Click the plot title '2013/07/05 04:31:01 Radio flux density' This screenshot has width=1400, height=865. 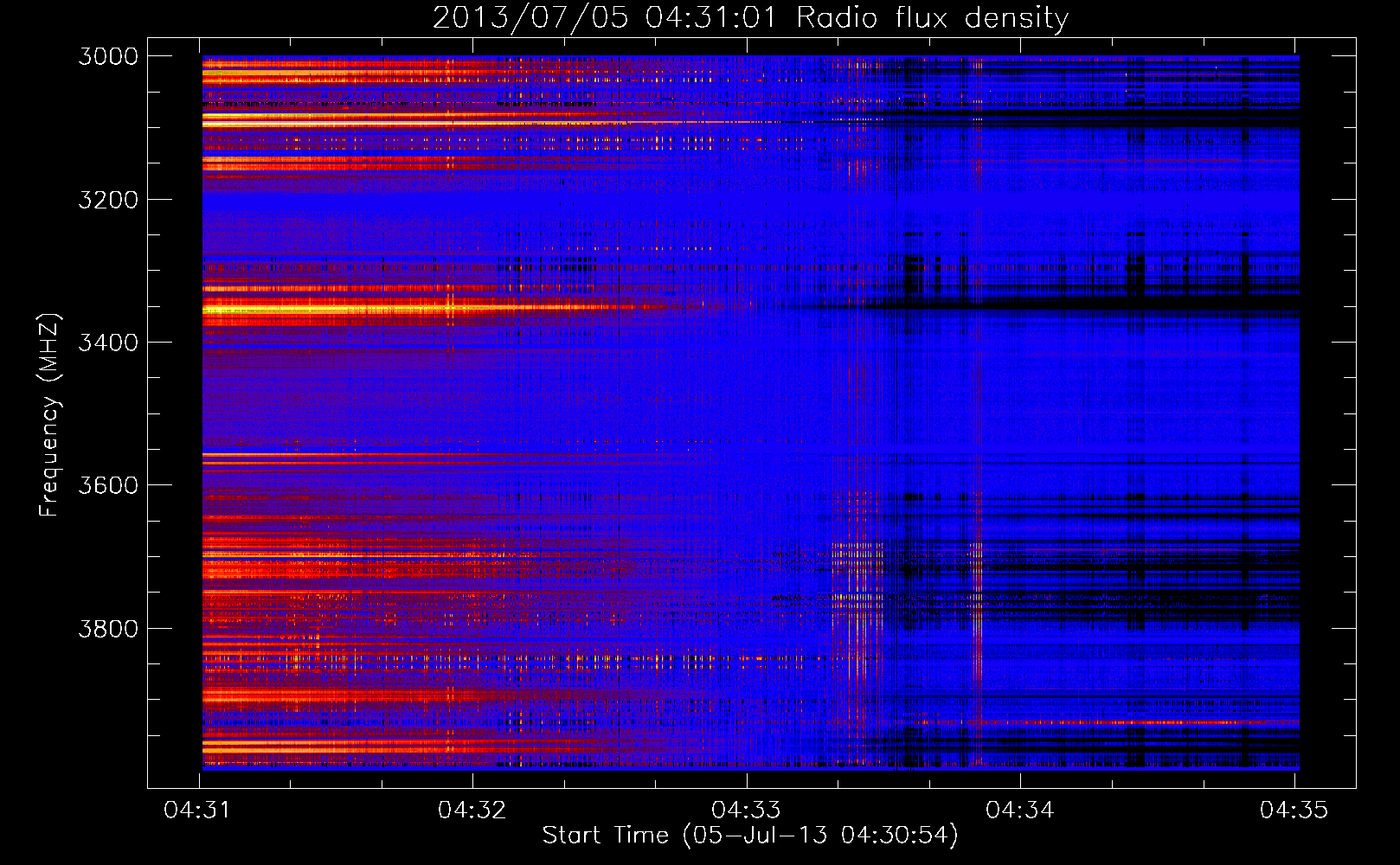(750, 18)
